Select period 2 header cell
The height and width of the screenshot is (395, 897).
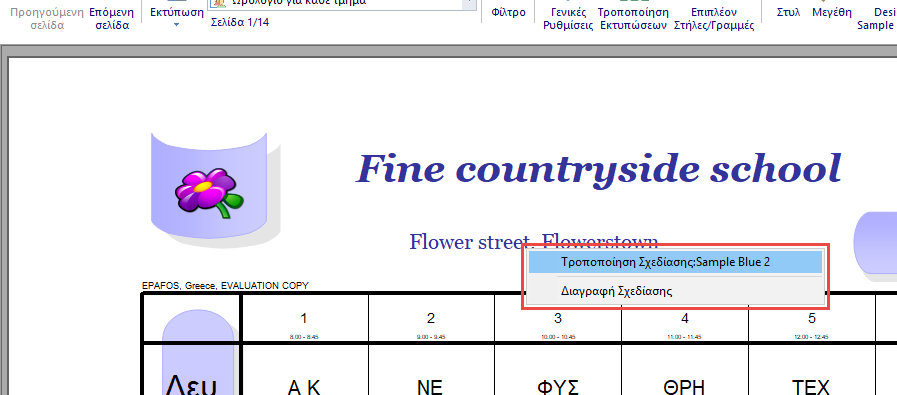coord(431,319)
